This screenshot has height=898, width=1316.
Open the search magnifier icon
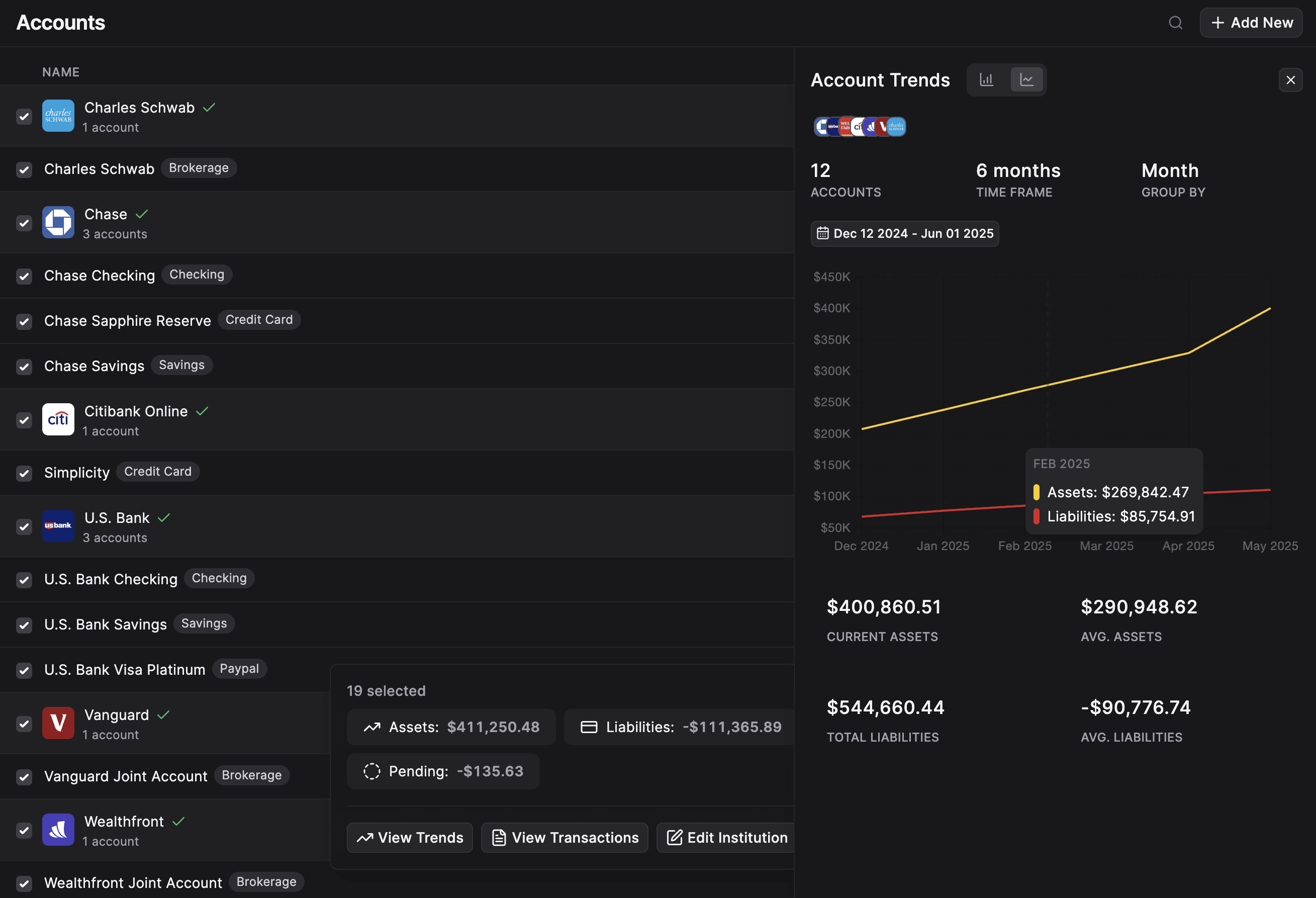click(1176, 23)
